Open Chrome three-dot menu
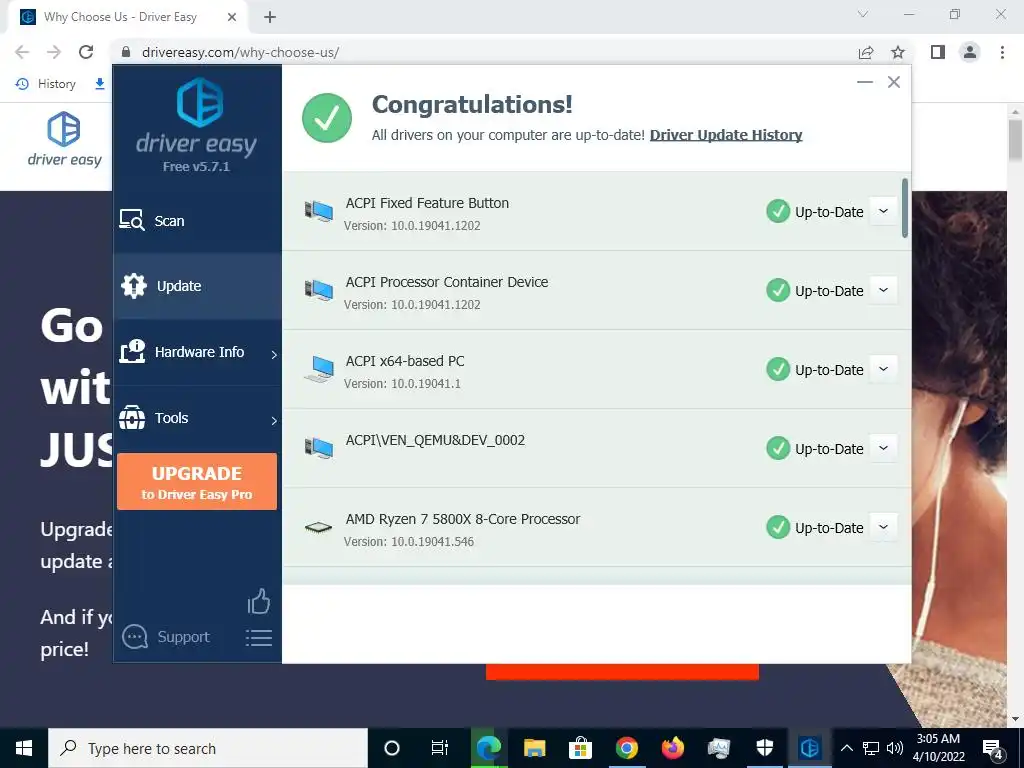The image size is (1024, 768). click(x=1002, y=52)
